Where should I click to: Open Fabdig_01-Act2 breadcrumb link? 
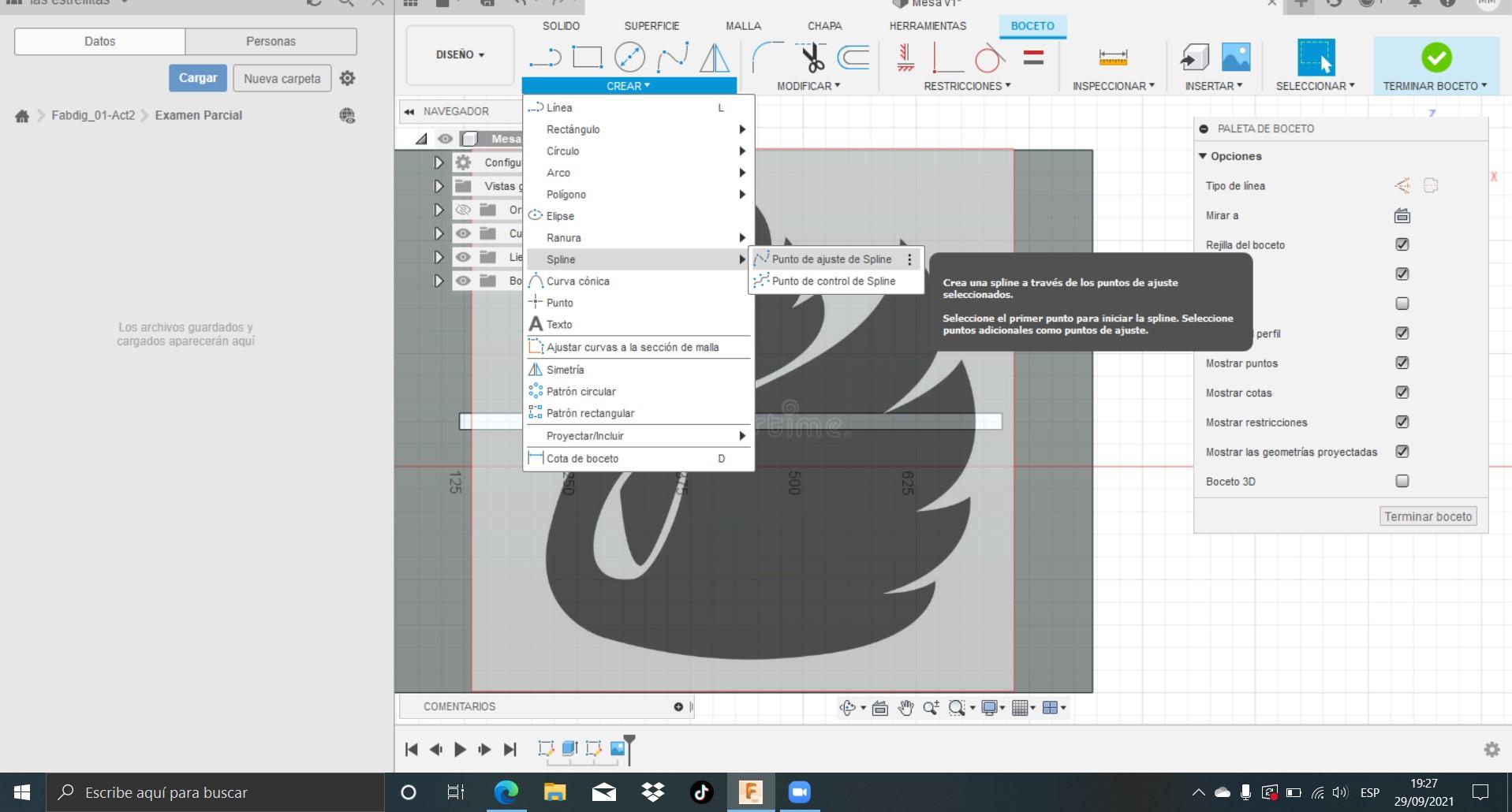(x=93, y=115)
